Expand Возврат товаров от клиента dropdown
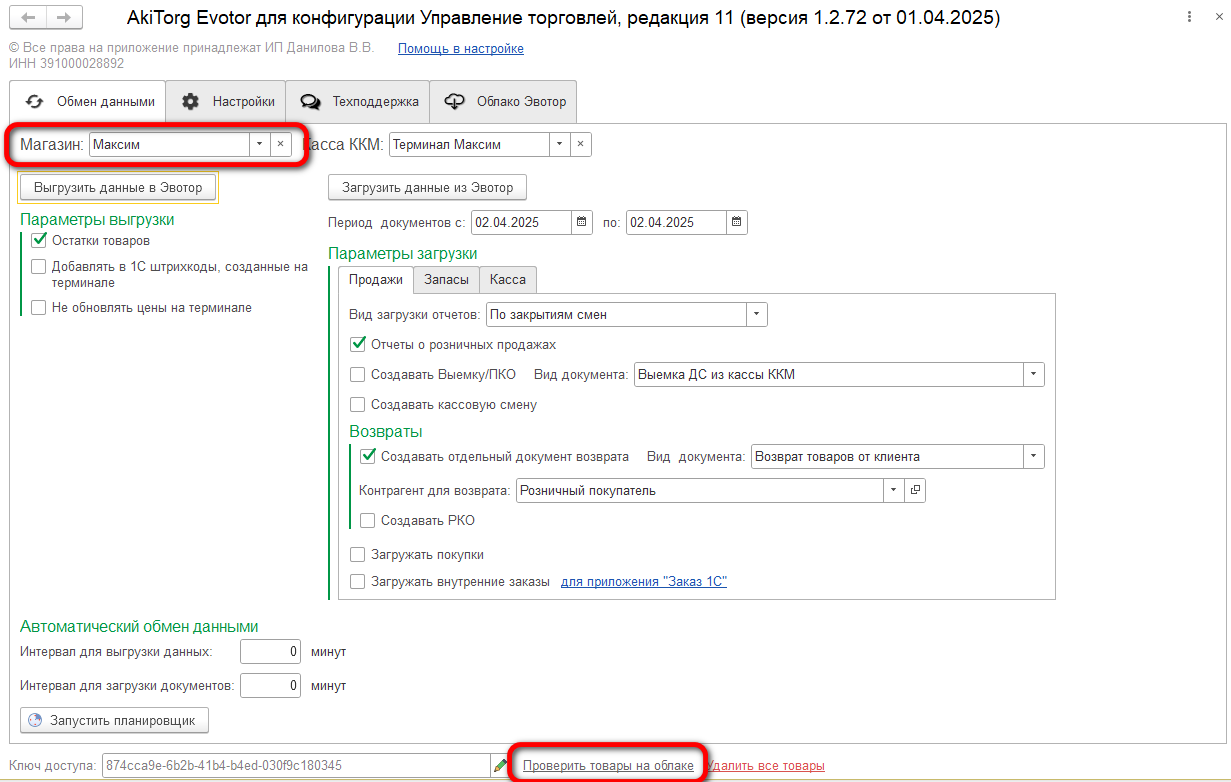Viewport: 1231px width, 782px height. point(1033,457)
